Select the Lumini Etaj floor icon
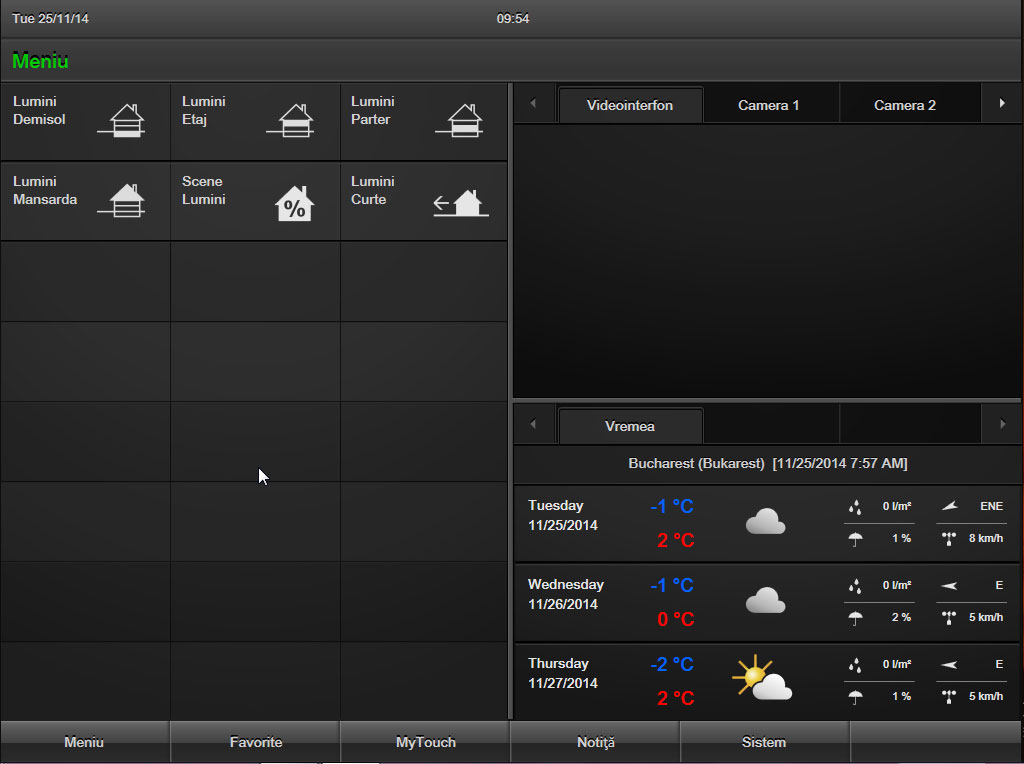This screenshot has width=1024, height=764. coord(290,121)
